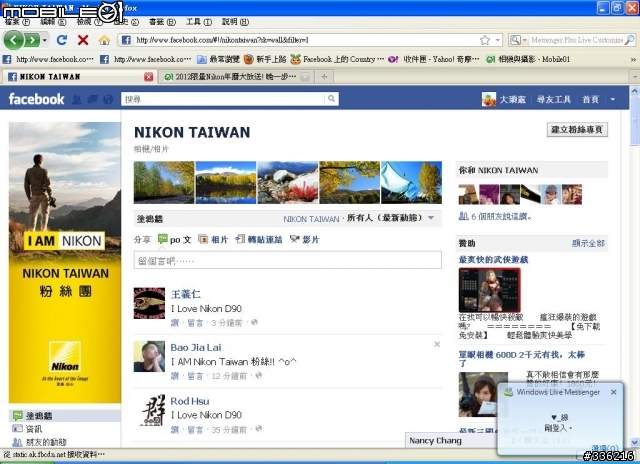Click the 建立粉絲專頁 button

pyautogui.click(x=577, y=130)
